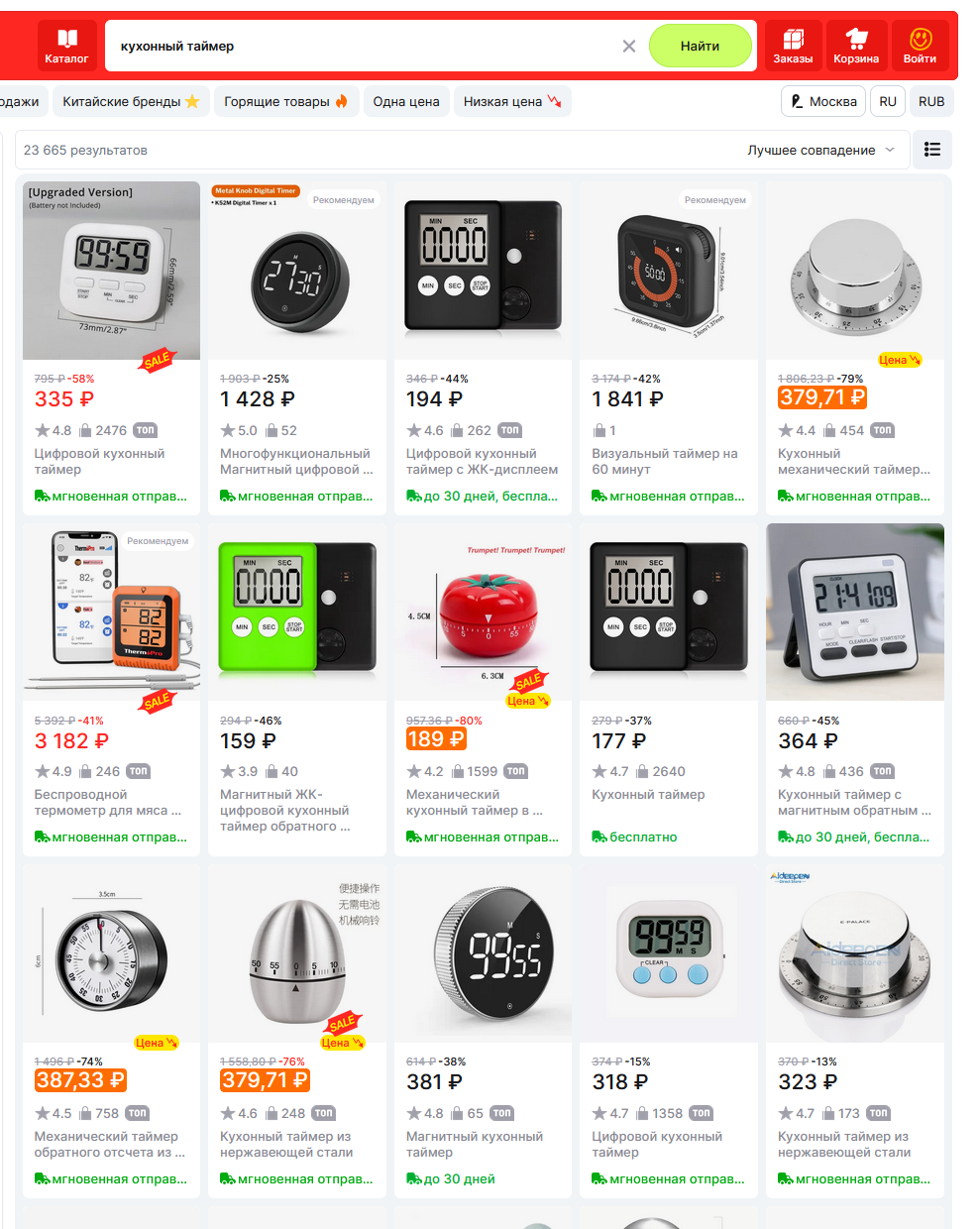Image resolution: width=980 pixels, height=1229 pixels.
Task: Open the Беспроводной термометр для мяса link
Action: [108, 802]
